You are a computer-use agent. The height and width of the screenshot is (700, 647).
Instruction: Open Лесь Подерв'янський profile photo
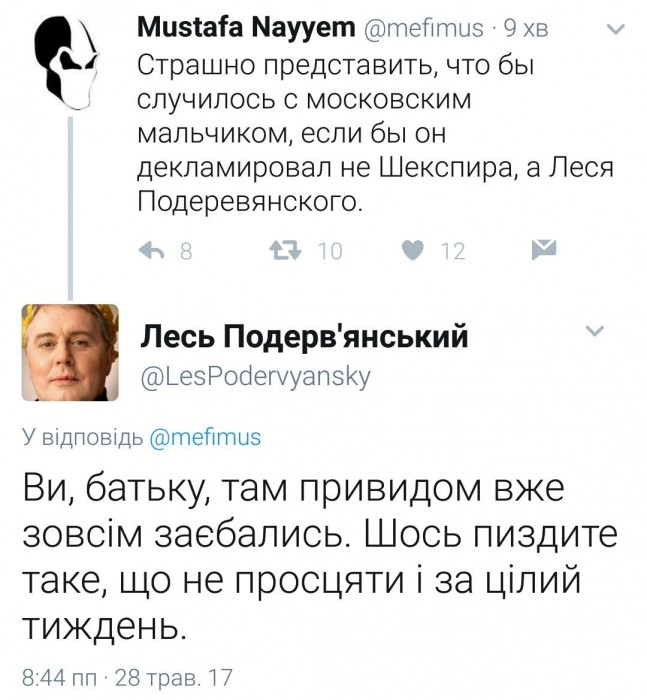coord(70,352)
